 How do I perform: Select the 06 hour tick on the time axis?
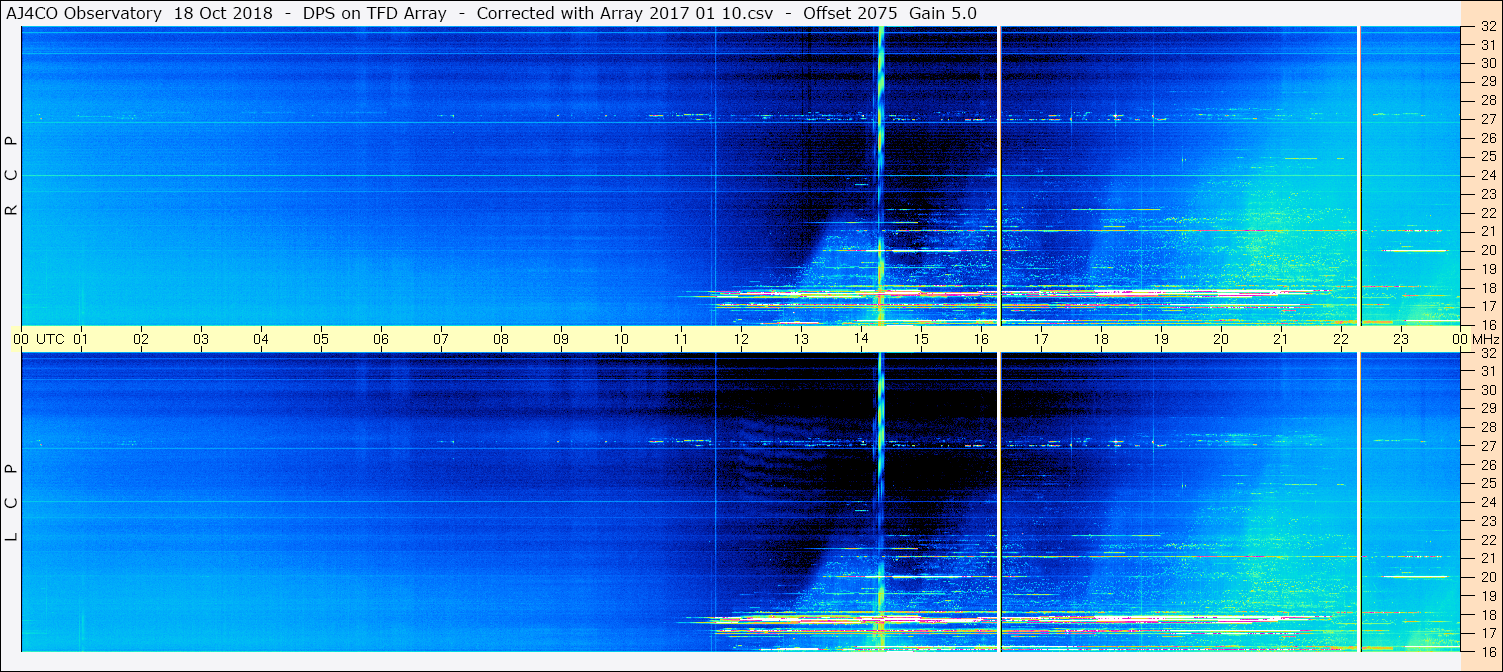coord(381,339)
